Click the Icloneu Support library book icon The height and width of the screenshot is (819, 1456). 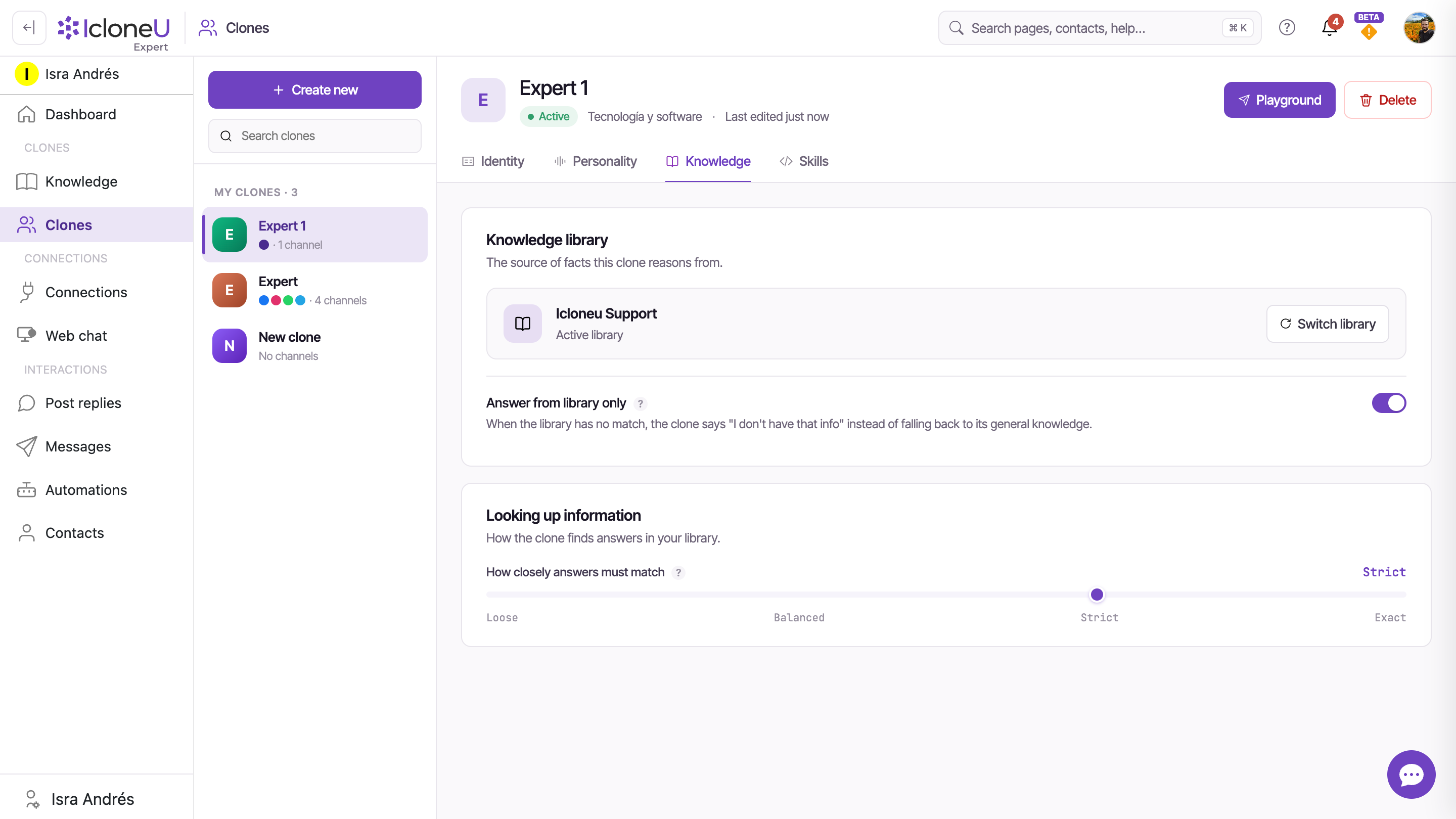pos(522,324)
